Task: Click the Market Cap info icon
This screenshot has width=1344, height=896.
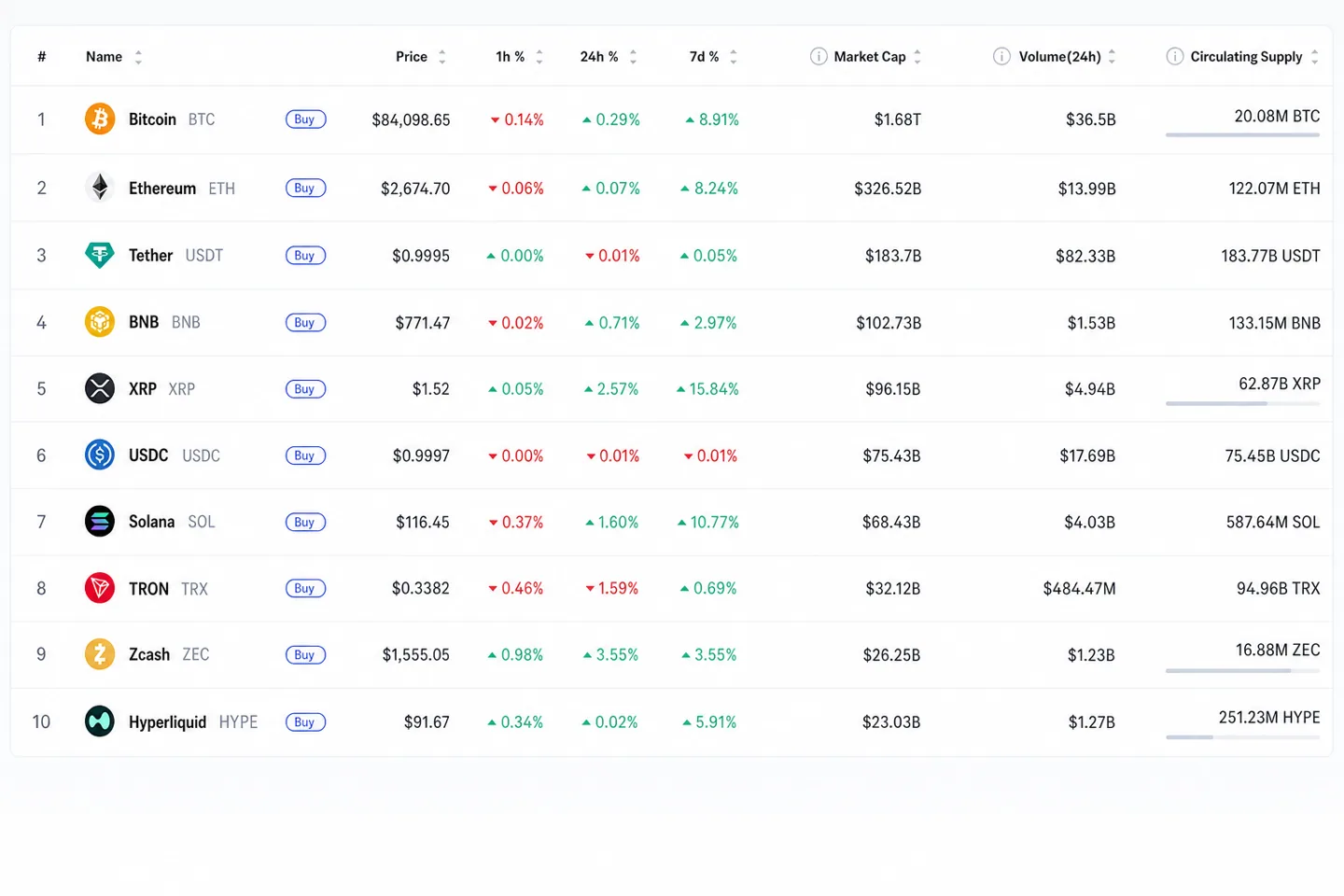Action: pyautogui.click(x=819, y=56)
